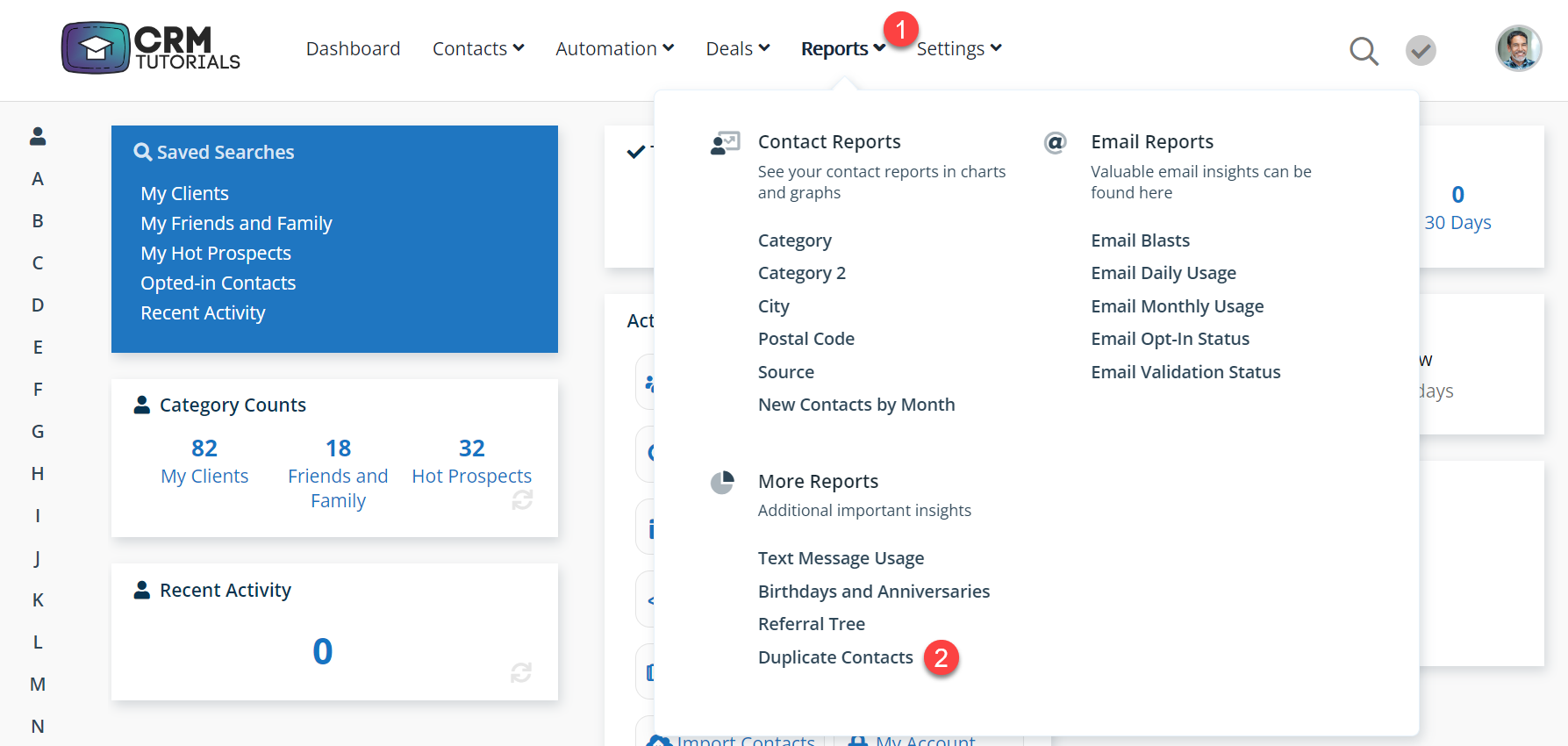Open the My Clients saved search
This screenshot has height=746, width=1568.
[185, 193]
